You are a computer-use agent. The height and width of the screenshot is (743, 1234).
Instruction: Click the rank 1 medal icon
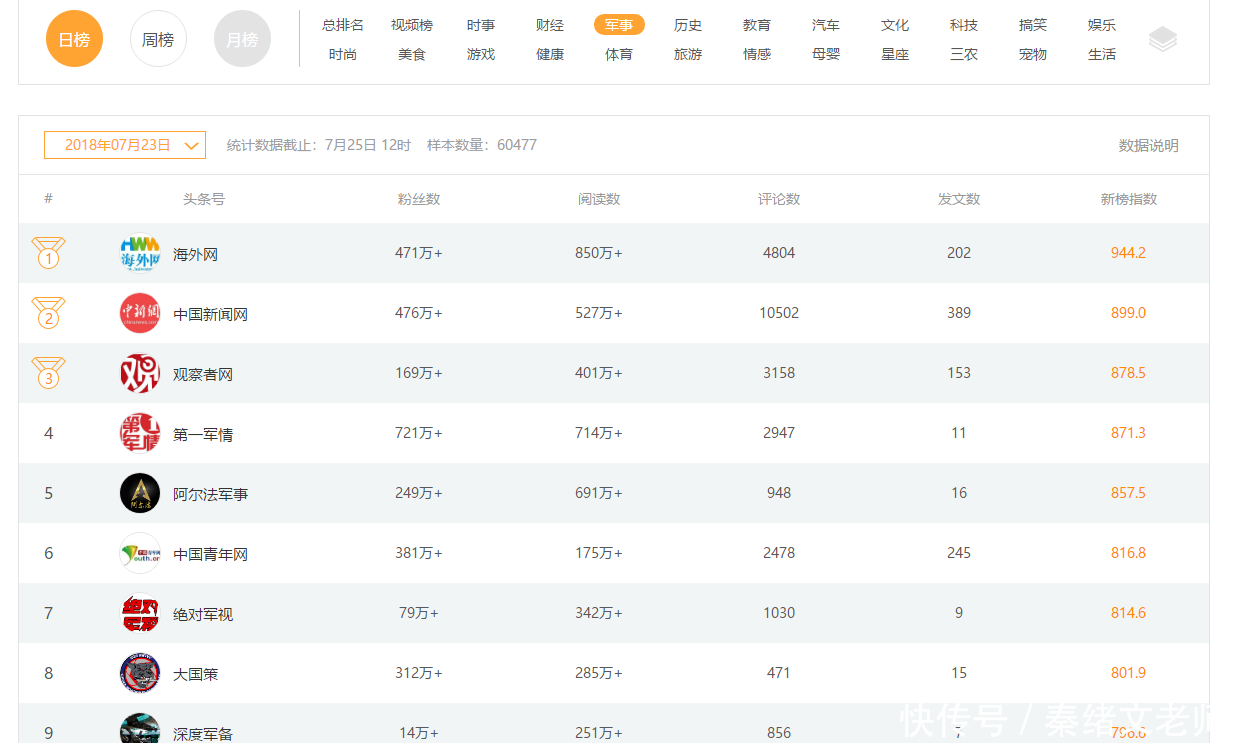48,253
